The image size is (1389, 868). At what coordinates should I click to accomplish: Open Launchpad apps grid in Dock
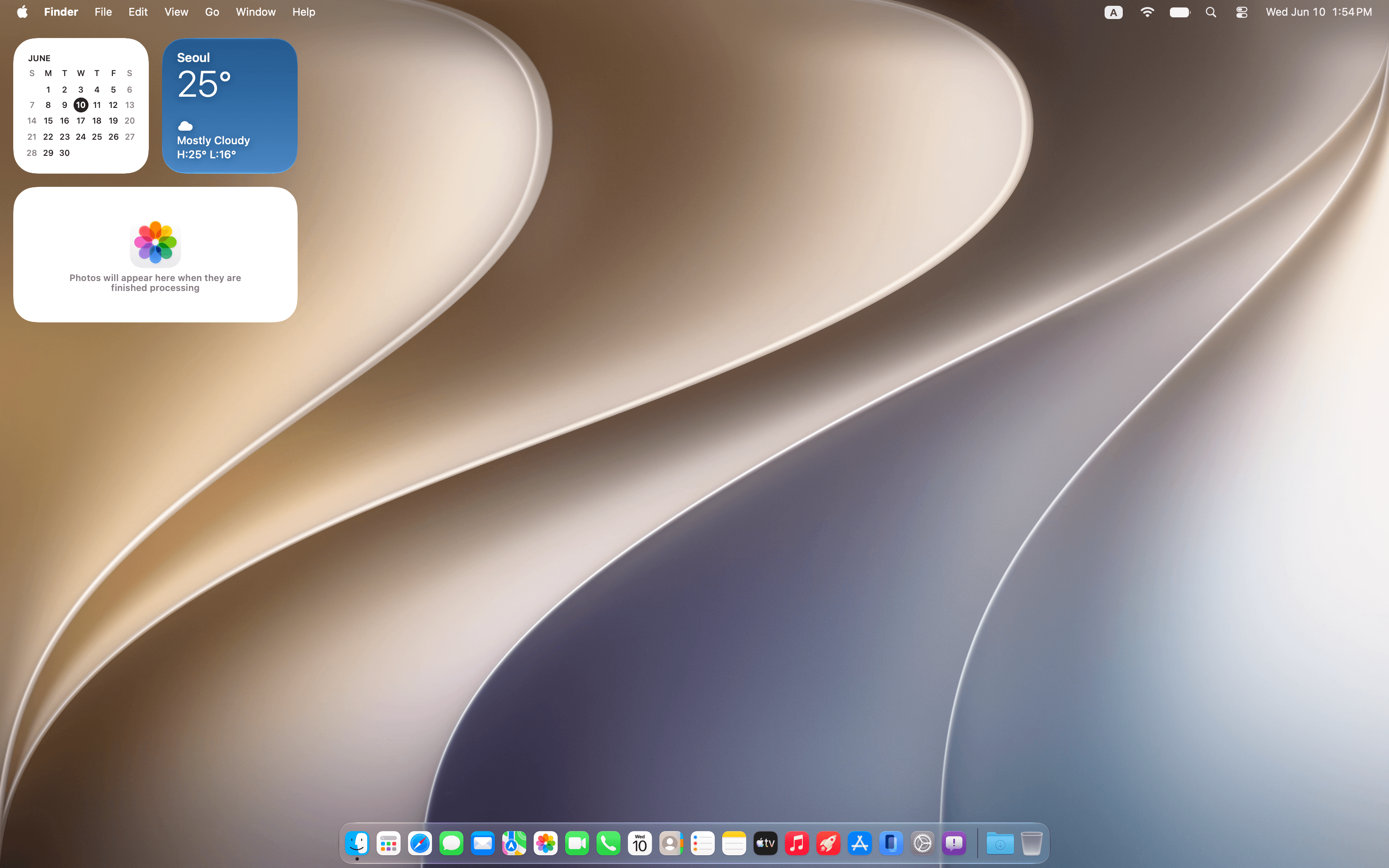[x=389, y=843]
